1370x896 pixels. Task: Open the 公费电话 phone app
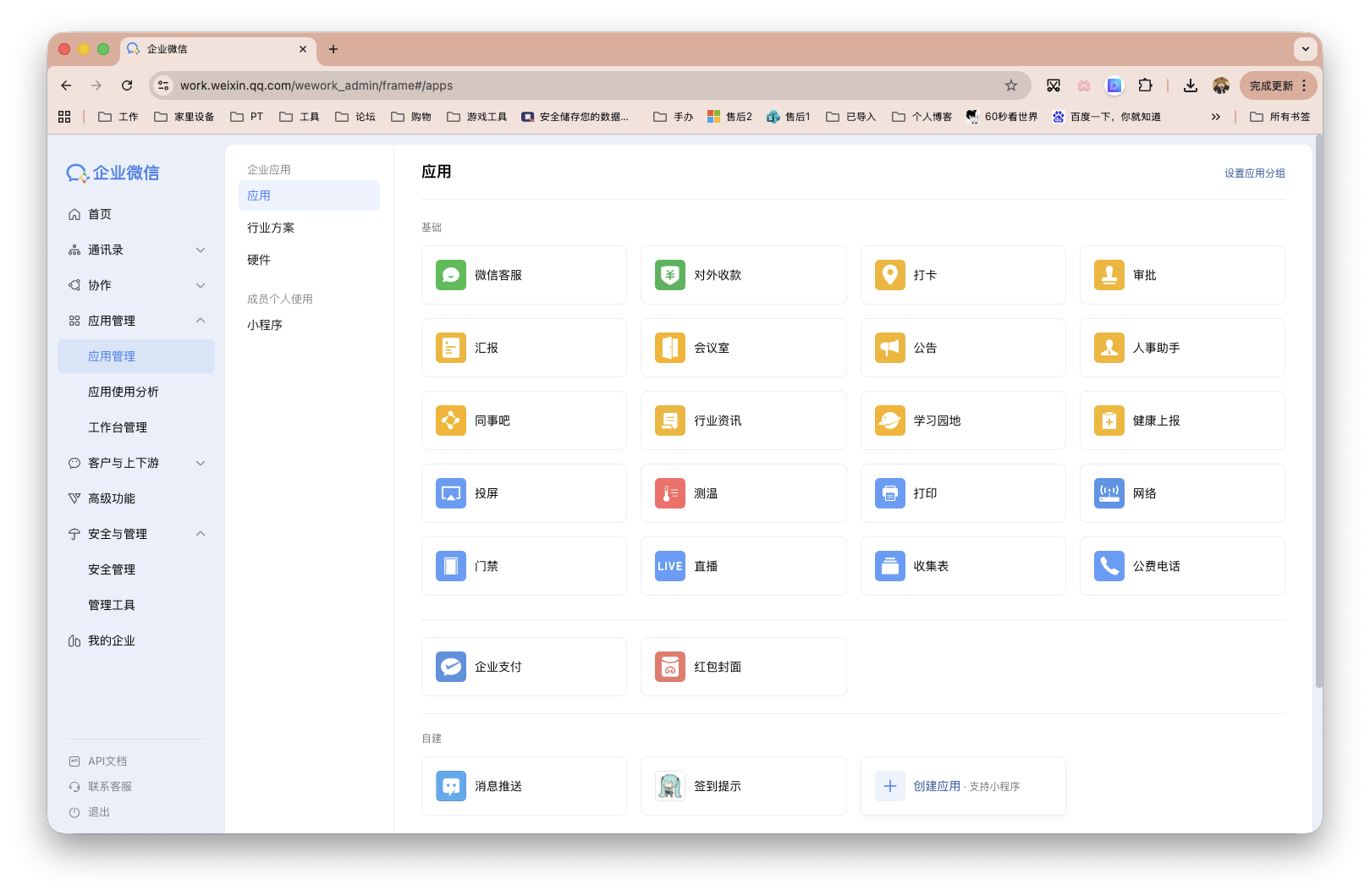(x=1155, y=566)
